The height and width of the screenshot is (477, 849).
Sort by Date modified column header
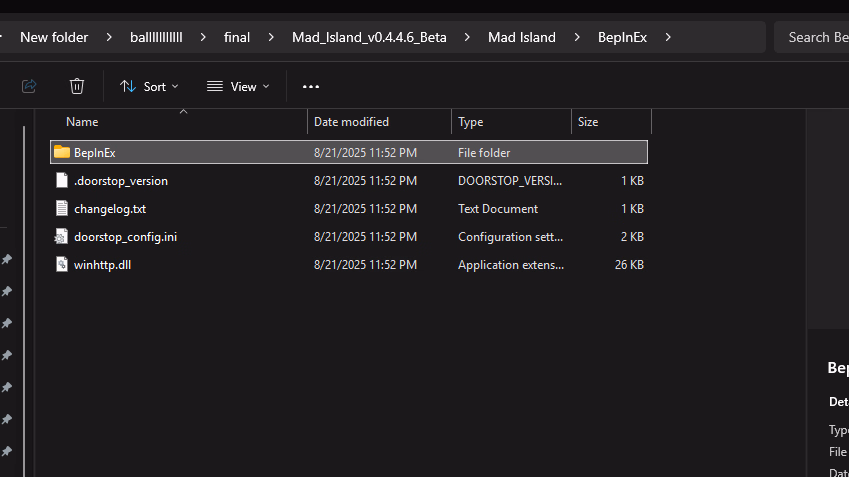[x=351, y=122]
